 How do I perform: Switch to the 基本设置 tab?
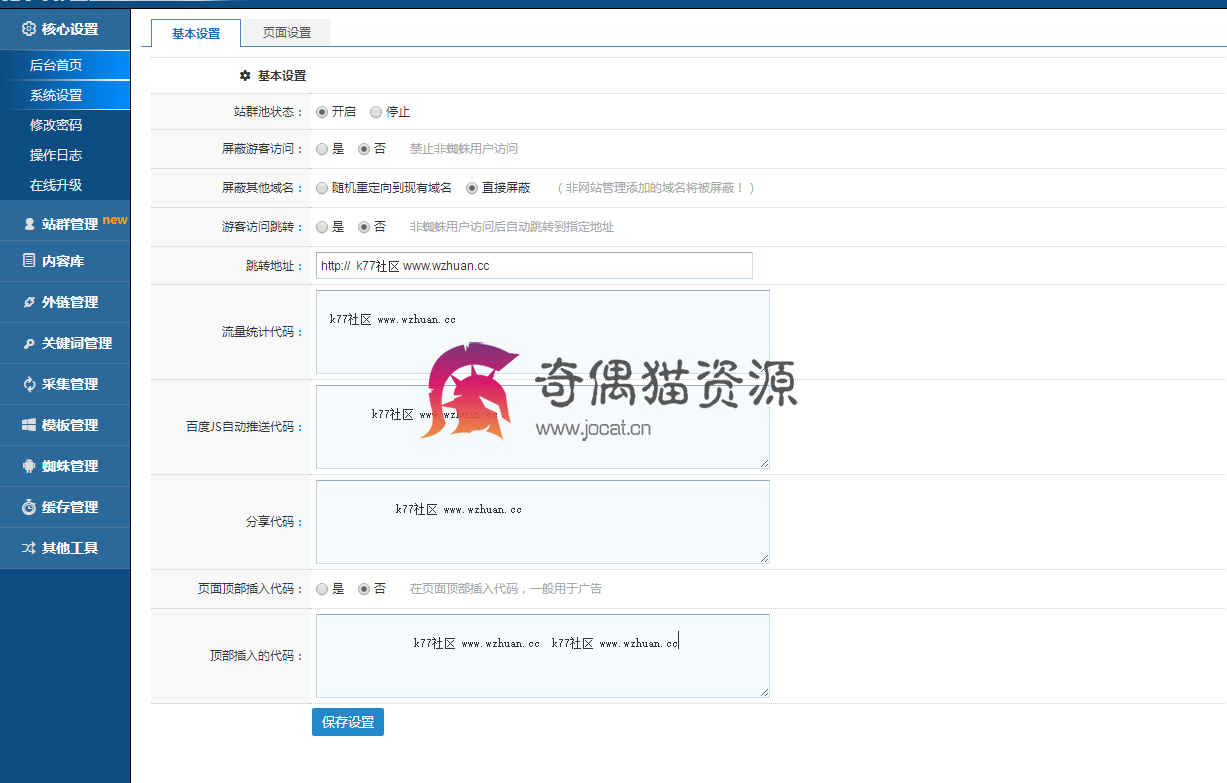point(196,33)
